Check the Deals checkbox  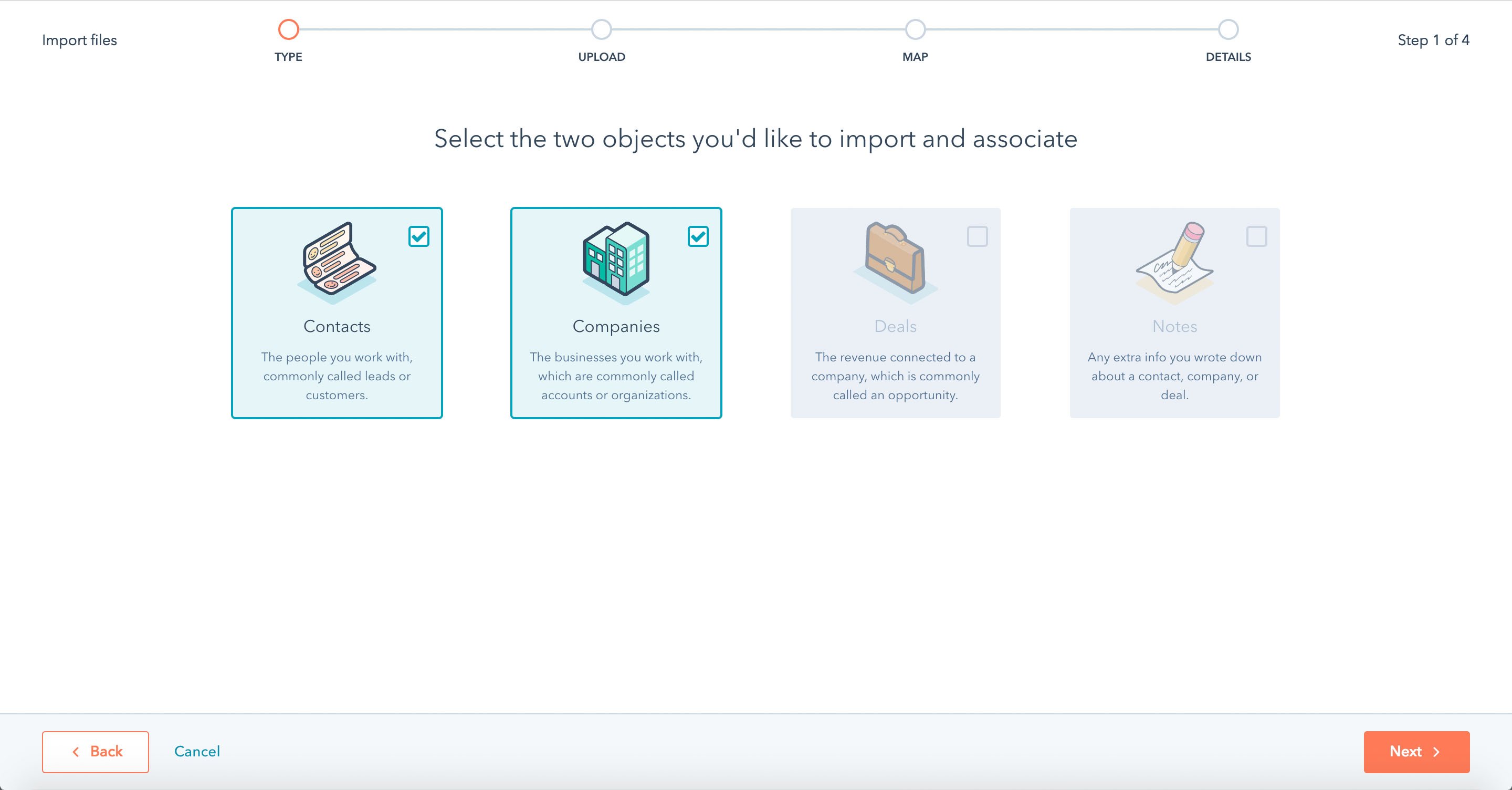point(976,237)
